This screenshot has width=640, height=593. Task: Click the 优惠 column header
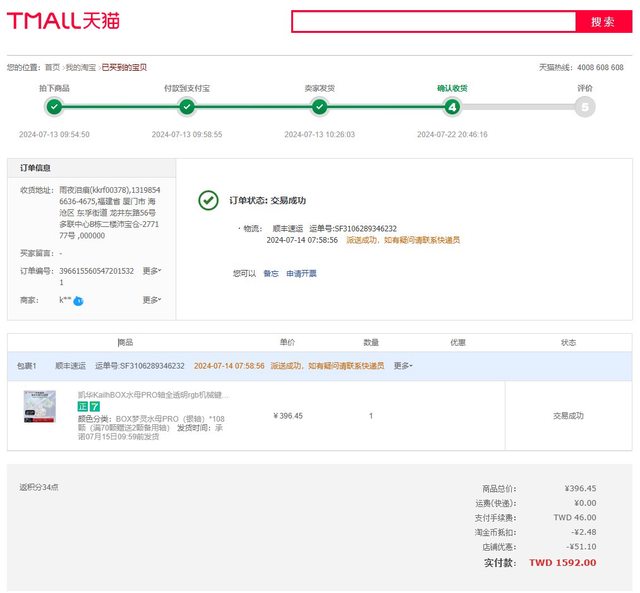458,342
